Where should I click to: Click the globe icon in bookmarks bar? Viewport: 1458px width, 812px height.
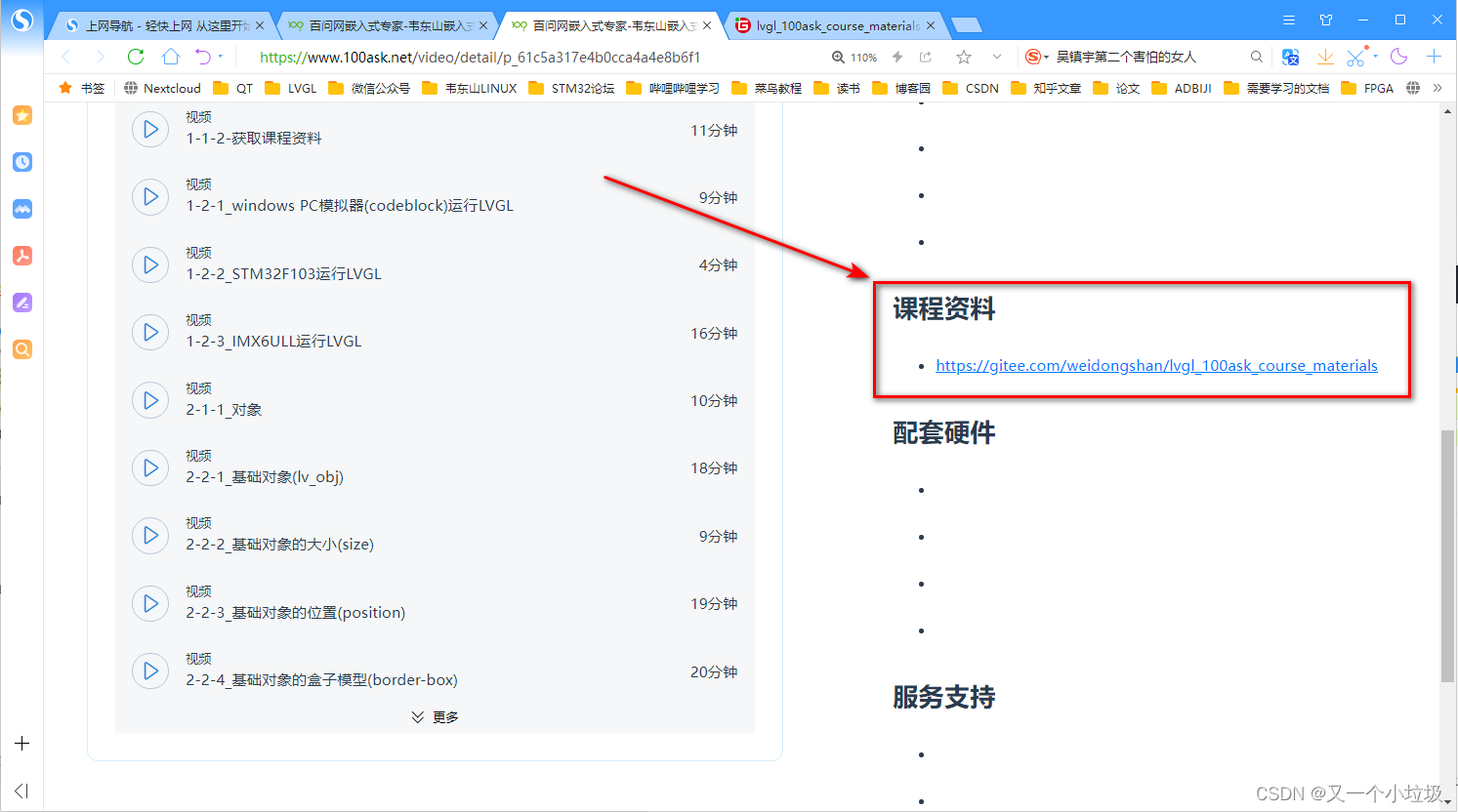(x=1413, y=88)
